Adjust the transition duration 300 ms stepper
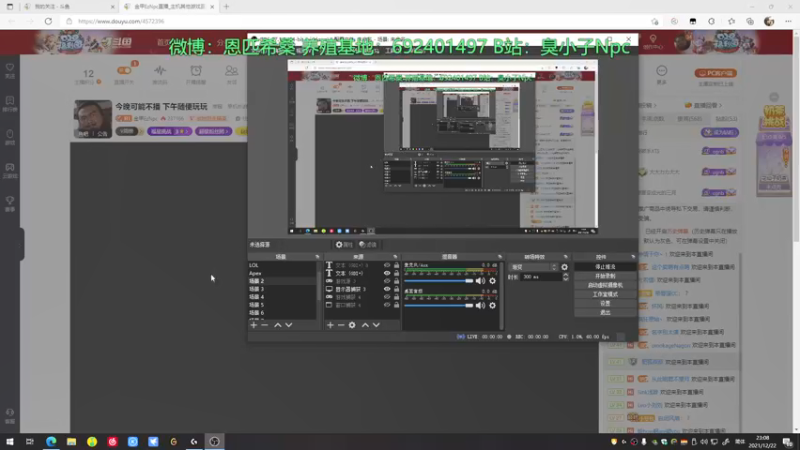This screenshot has height=450, width=800. (565, 277)
